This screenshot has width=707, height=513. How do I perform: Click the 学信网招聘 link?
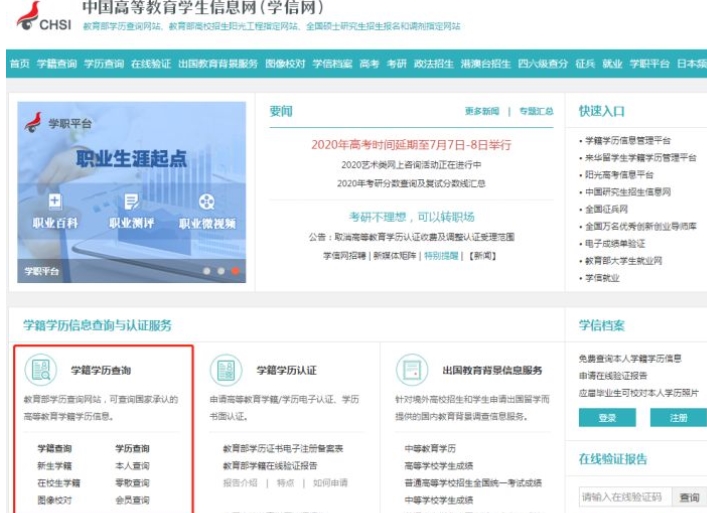click(344, 256)
